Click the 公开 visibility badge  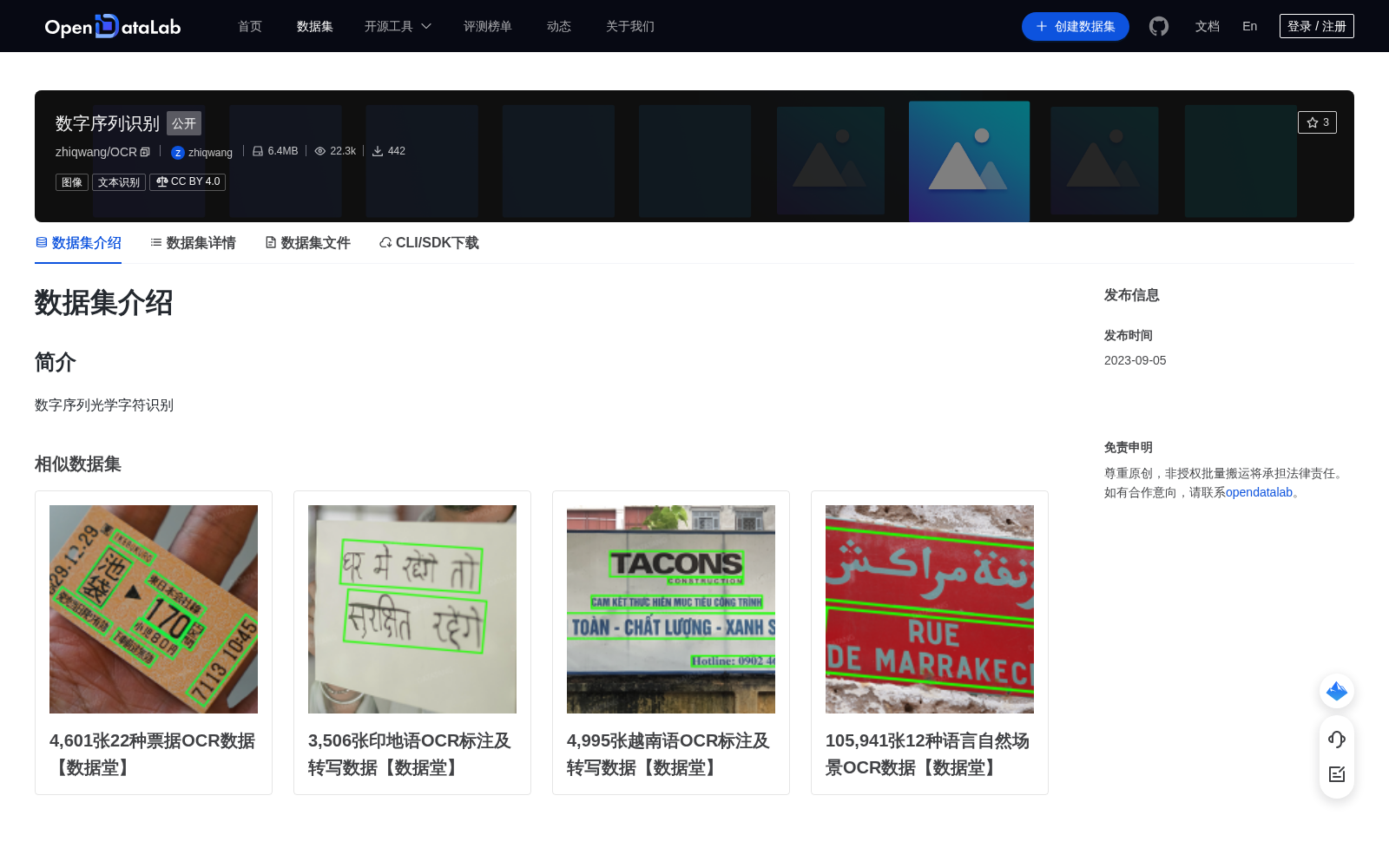(184, 123)
